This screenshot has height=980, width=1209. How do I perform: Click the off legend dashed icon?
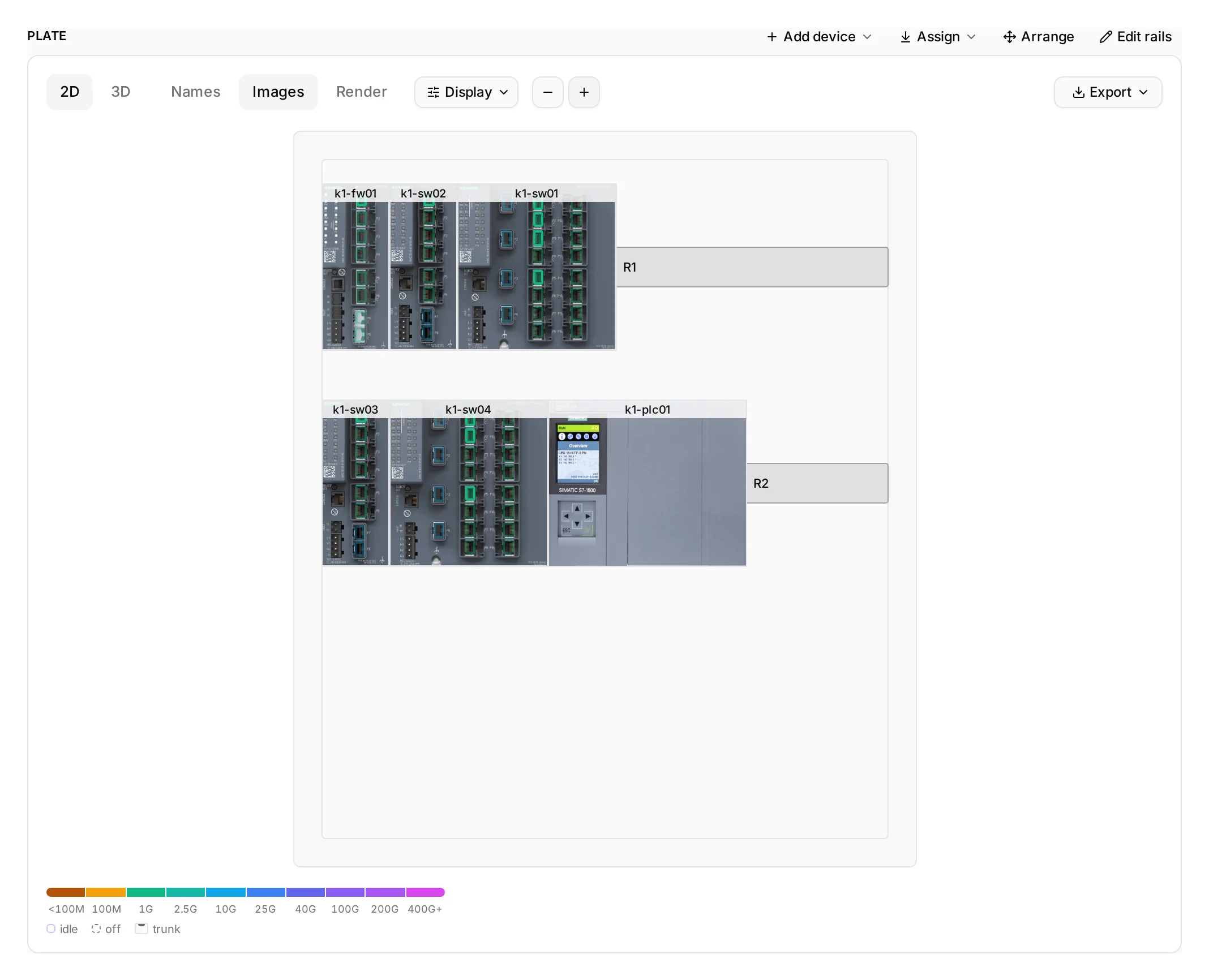coord(96,929)
